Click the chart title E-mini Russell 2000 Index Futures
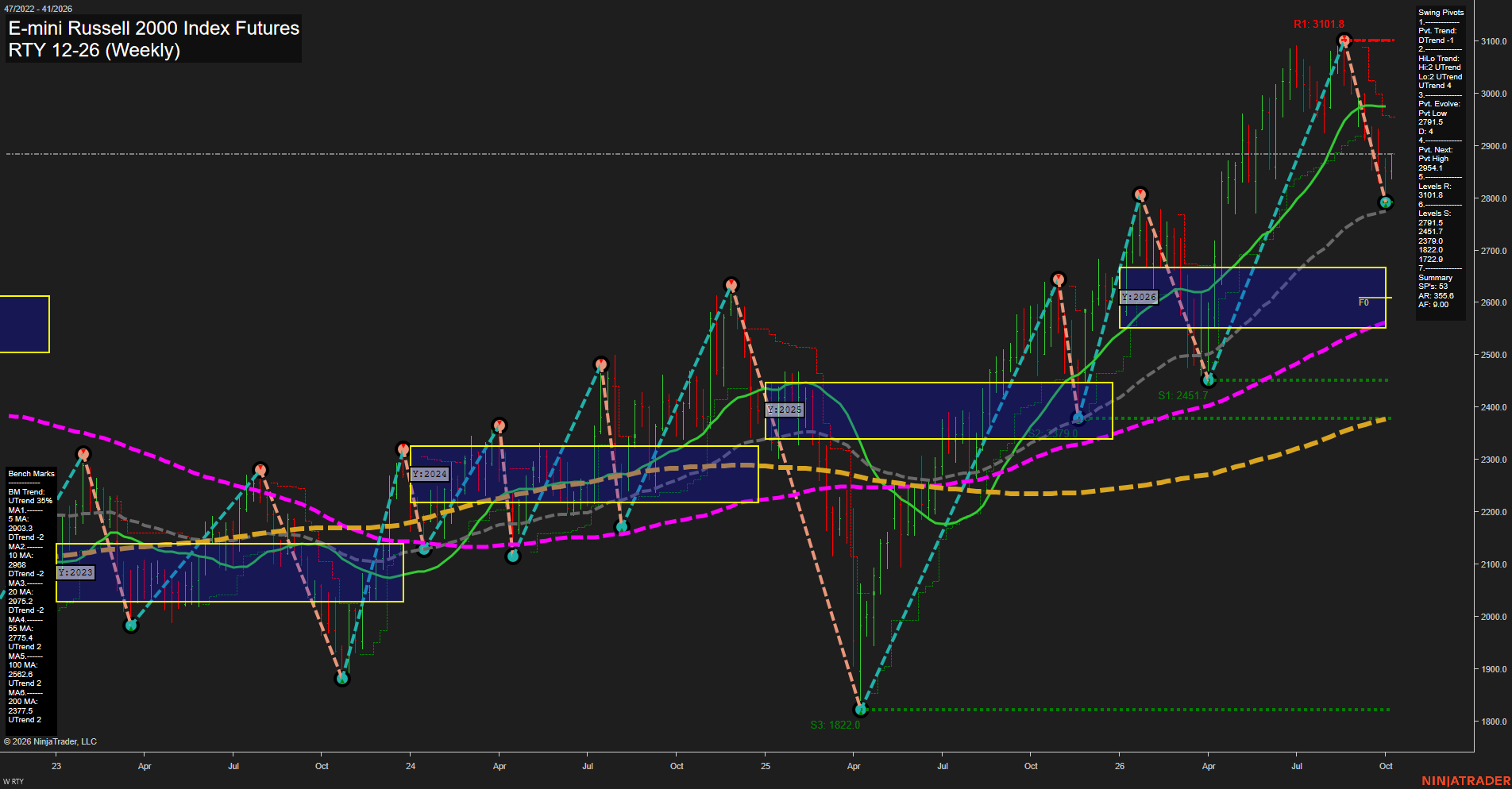Viewport: 1512px width, 789px height. pos(154,28)
